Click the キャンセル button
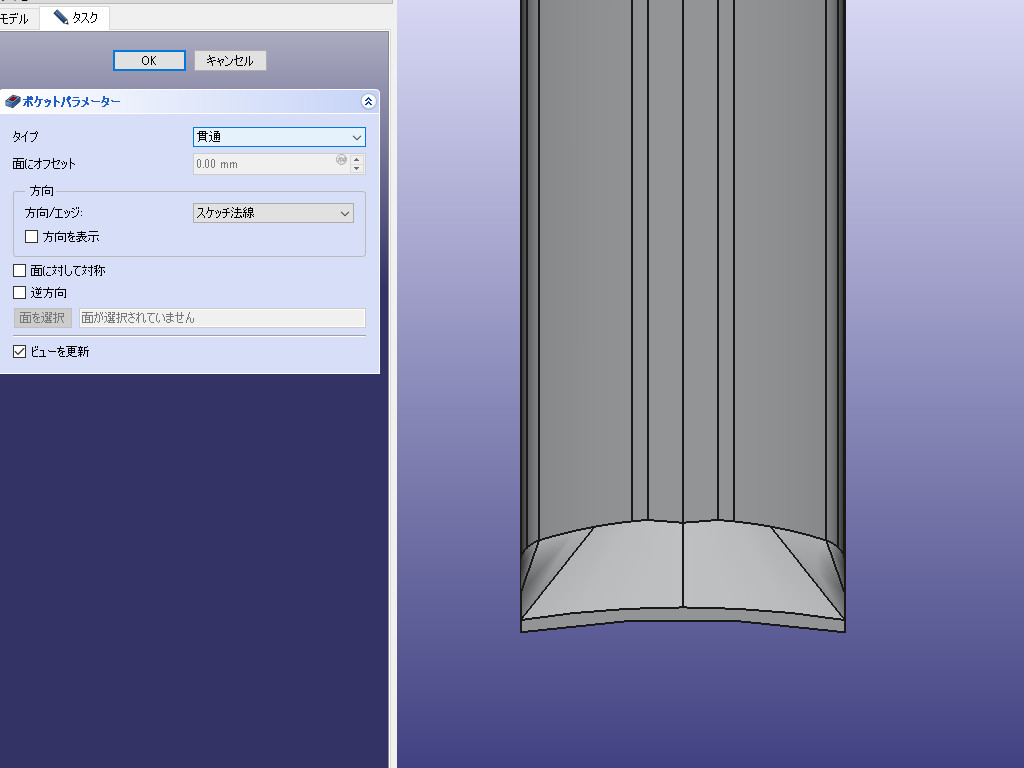Screen dimensions: 1024x768 [x=230, y=61]
